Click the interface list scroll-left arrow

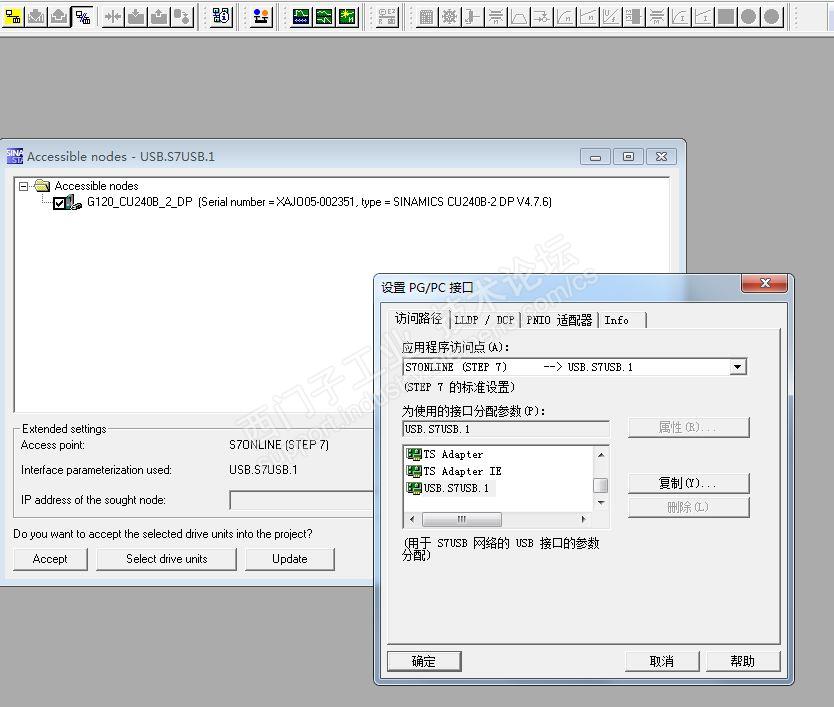coord(412,519)
